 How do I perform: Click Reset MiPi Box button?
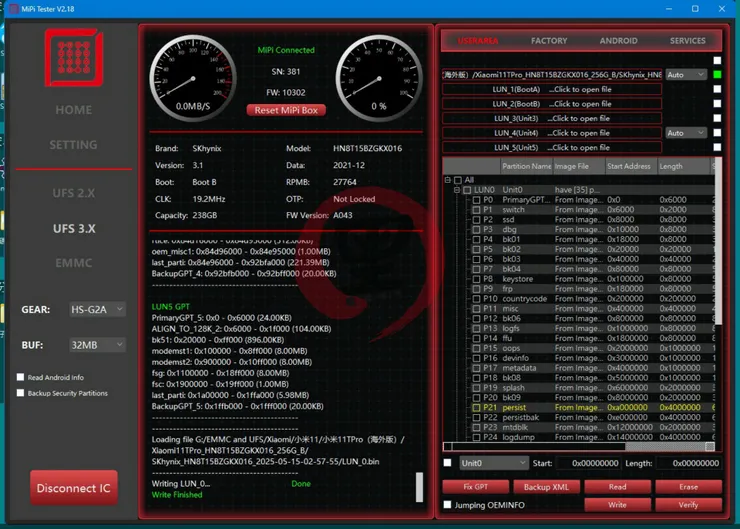[x=286, y=110]
